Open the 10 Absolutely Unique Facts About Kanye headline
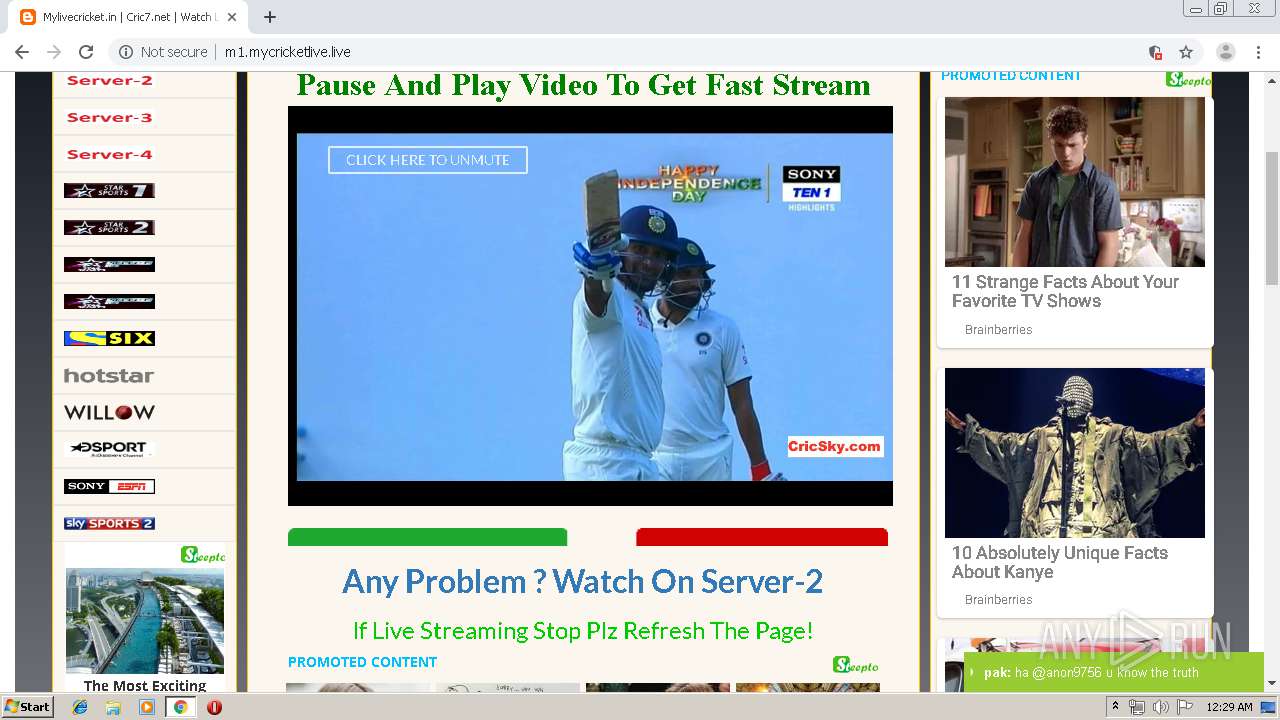 [x=1060, y=562]
